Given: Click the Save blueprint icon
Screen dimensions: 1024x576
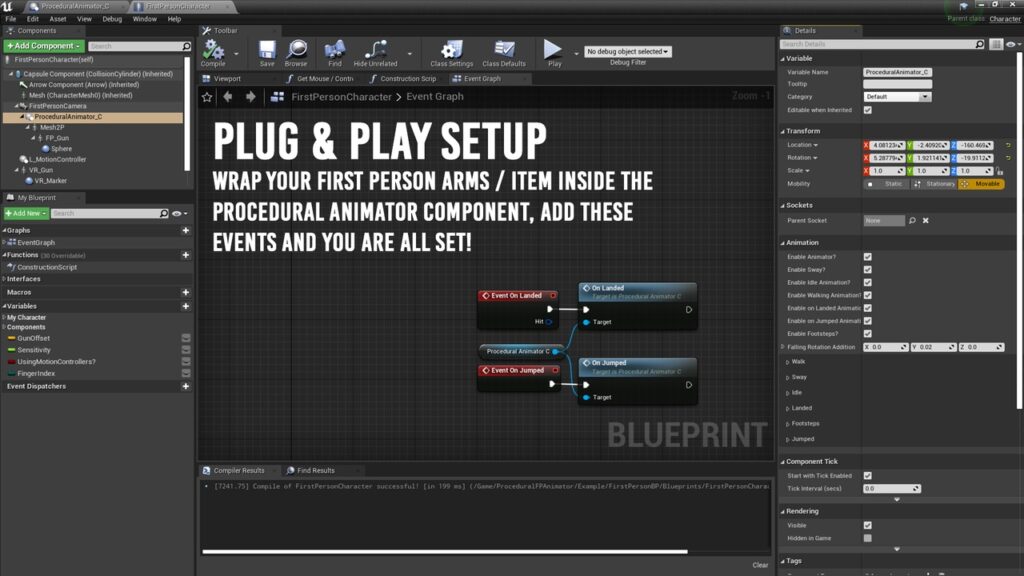Looking at the screenshot, I should pyautogui.click(x=267, y=51).
